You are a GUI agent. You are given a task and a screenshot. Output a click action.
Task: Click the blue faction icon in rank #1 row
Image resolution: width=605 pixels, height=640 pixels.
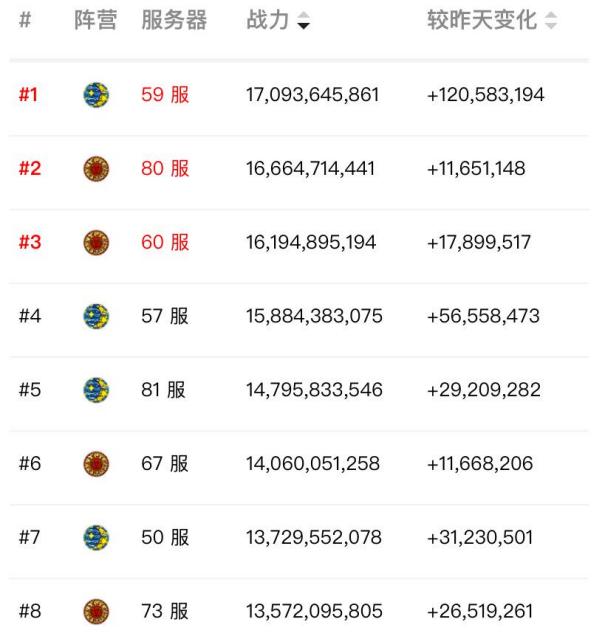coord(97,95)
